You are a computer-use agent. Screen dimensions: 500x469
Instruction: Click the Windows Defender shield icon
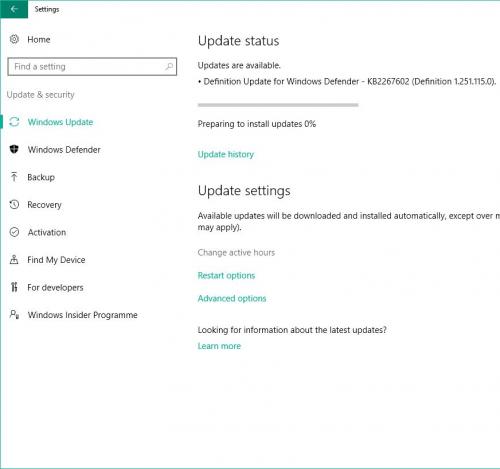(14, 149)
